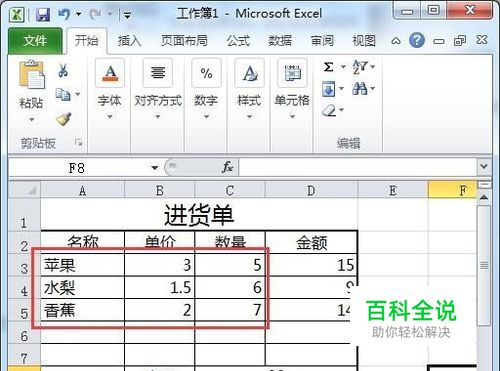Viewport: 500px width, 371px height.
Task: Open the Fill options dropdown arrow
Action: 341,89
